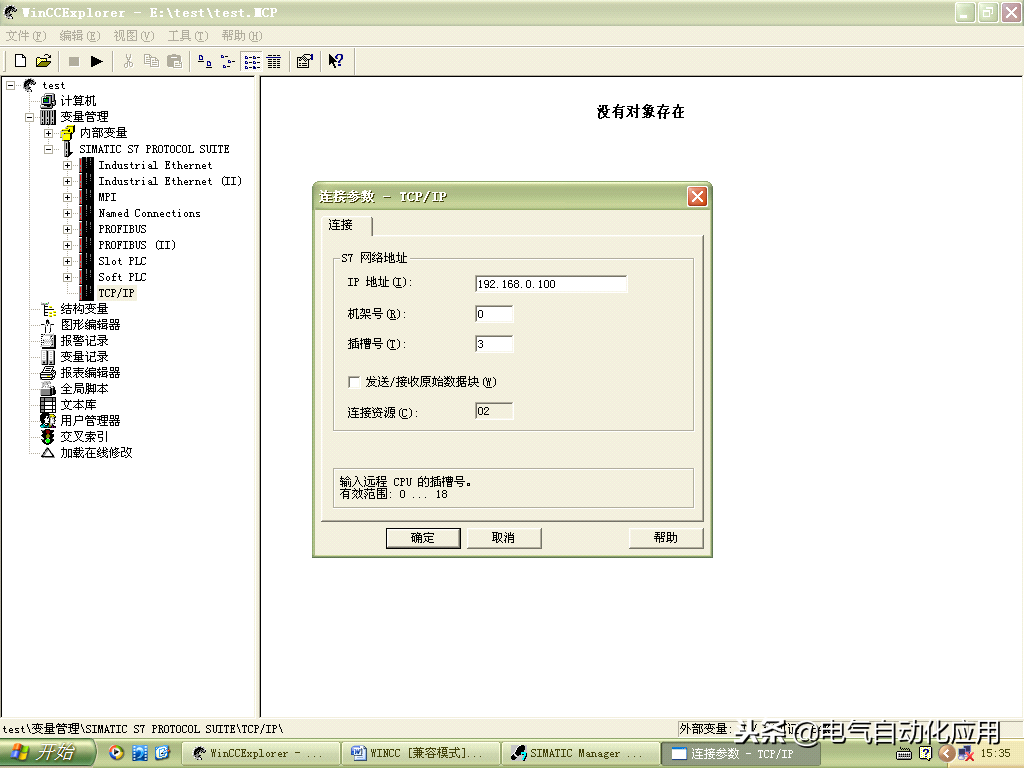Open the Windows 开始 Start button
The height and width of the screenshot is (768, 1024).
[x=44, y=753]
